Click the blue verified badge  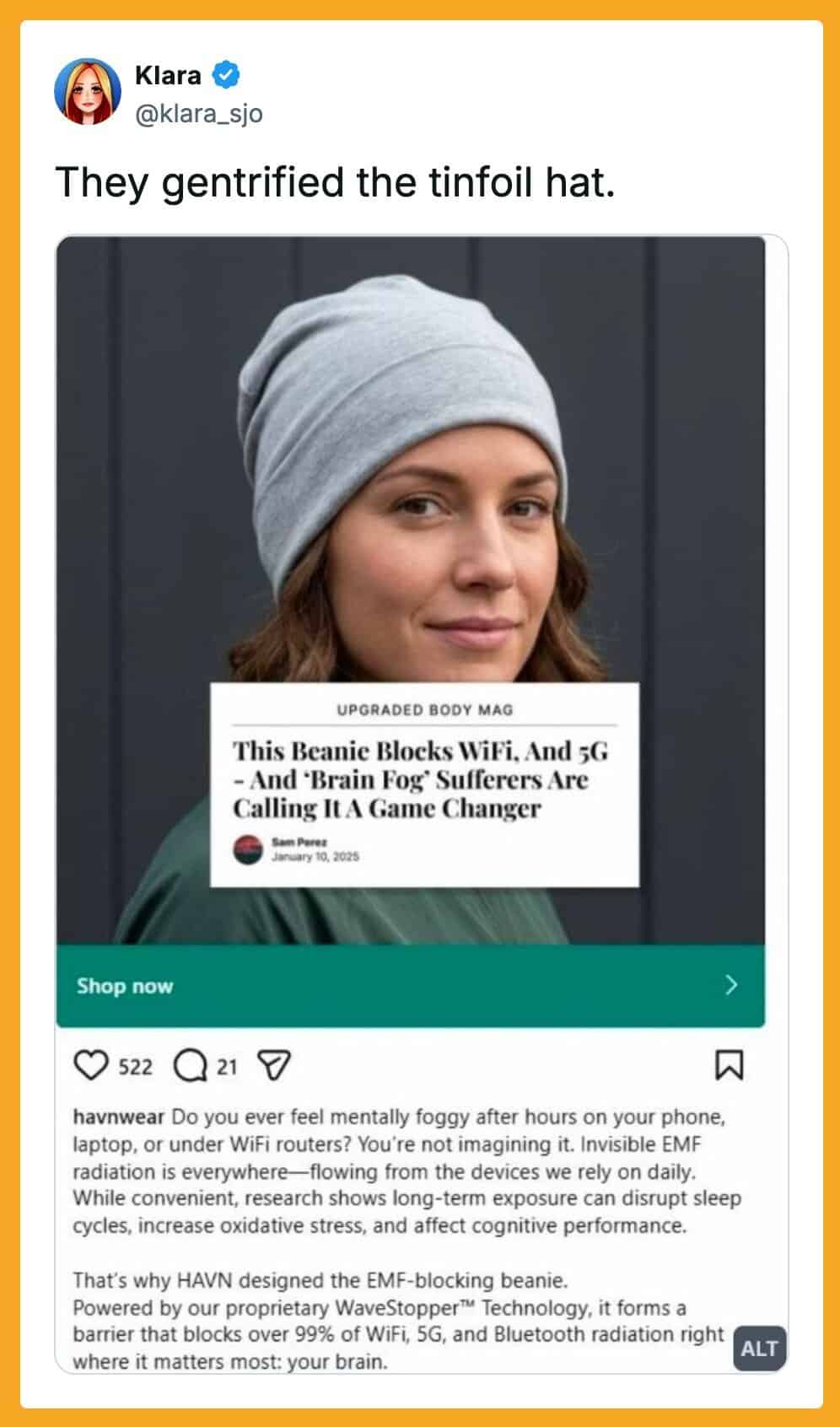coord(226,75)
